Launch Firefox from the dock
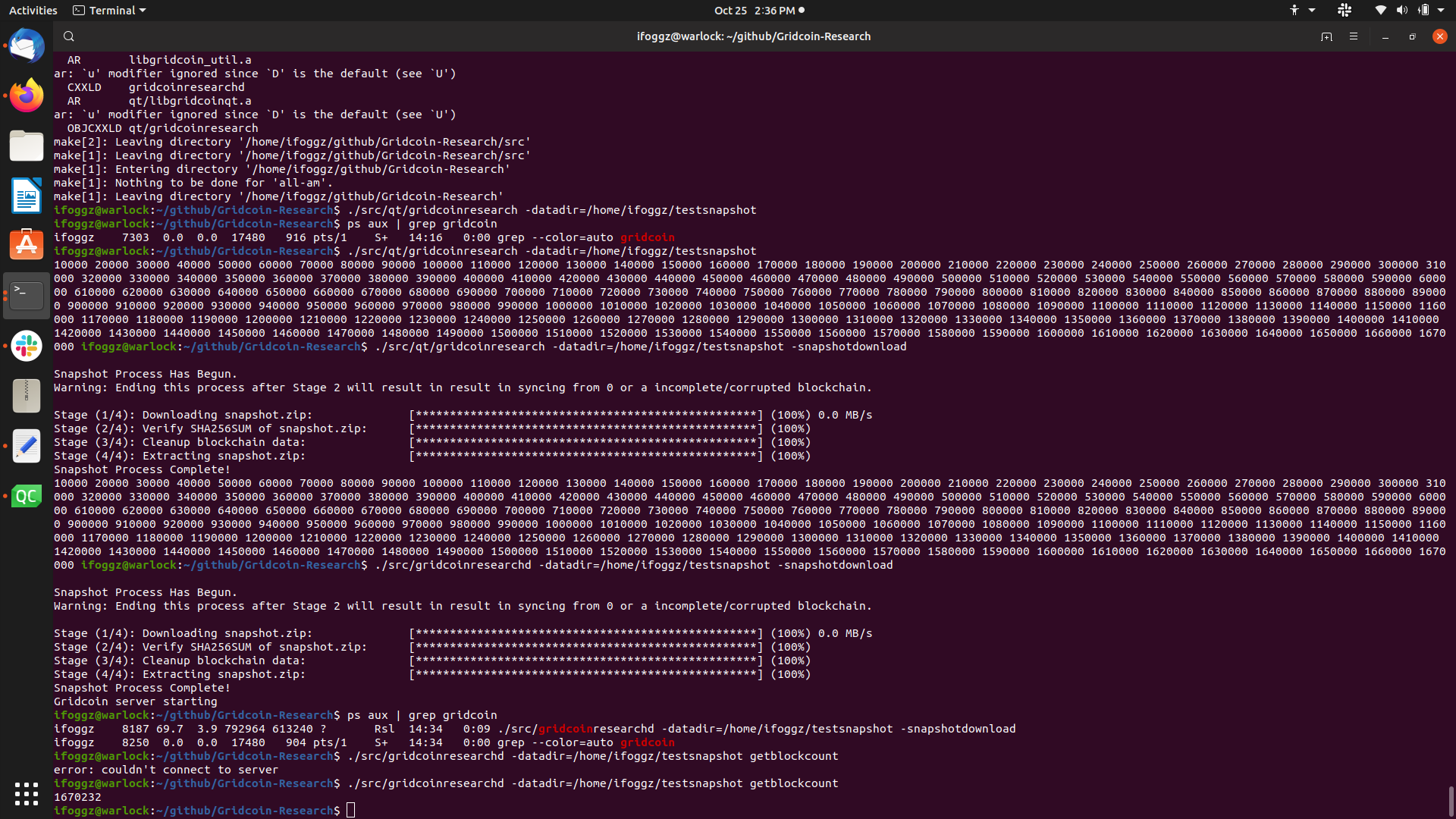 click(27, 96)
